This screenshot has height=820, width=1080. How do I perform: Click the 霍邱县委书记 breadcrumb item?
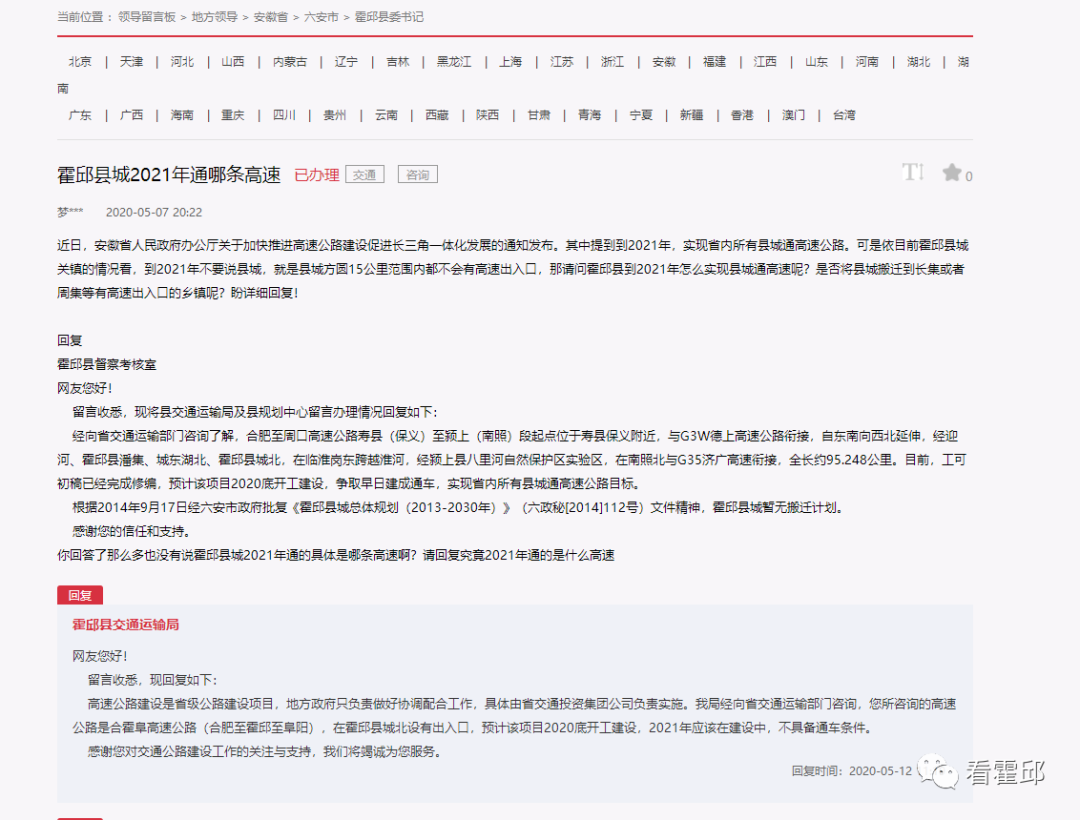[390, 16]
